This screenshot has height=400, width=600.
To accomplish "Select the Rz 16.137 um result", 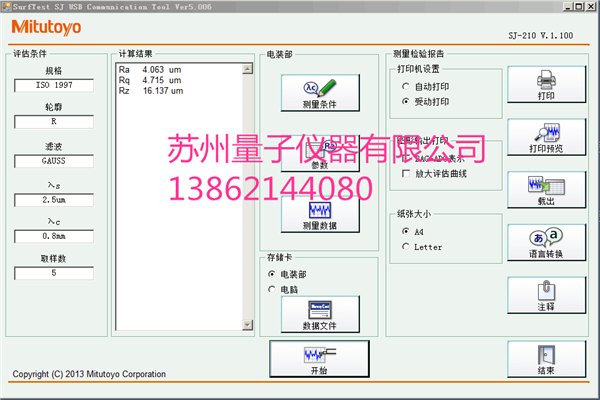I will coord(151,91).
